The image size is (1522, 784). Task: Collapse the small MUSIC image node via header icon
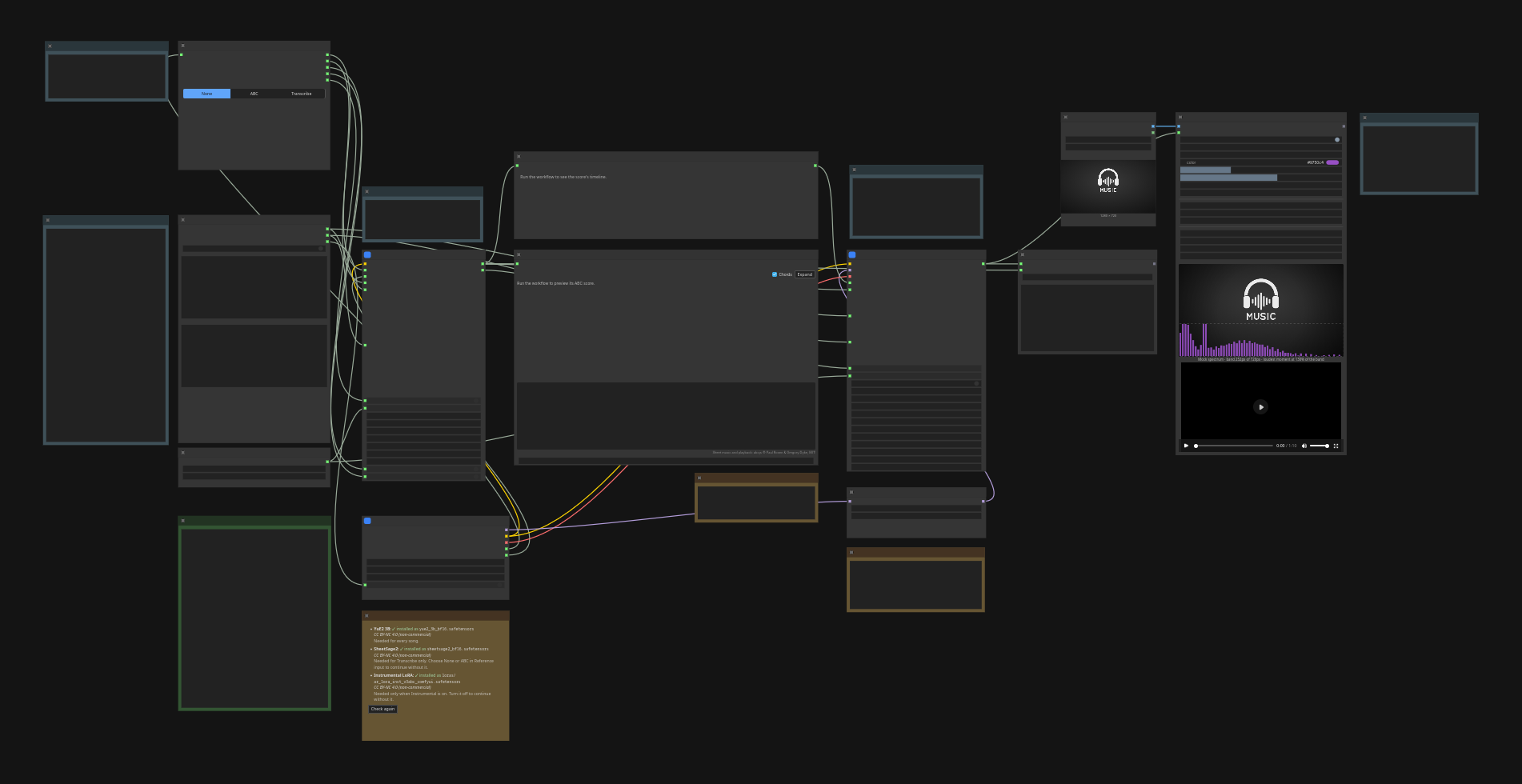1065,117
